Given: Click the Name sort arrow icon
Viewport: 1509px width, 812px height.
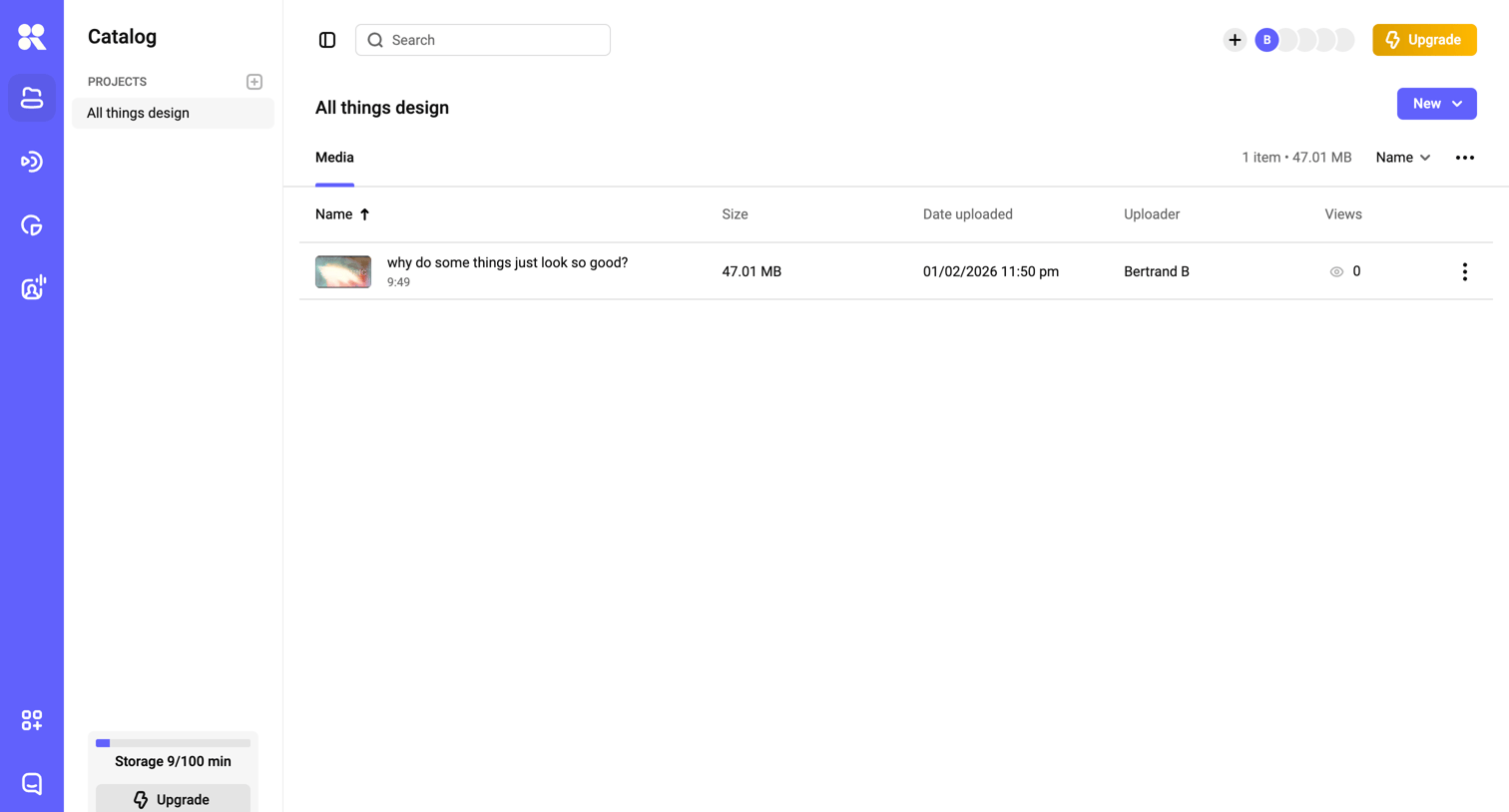Looking at the screenshot, I should point(365,214).
